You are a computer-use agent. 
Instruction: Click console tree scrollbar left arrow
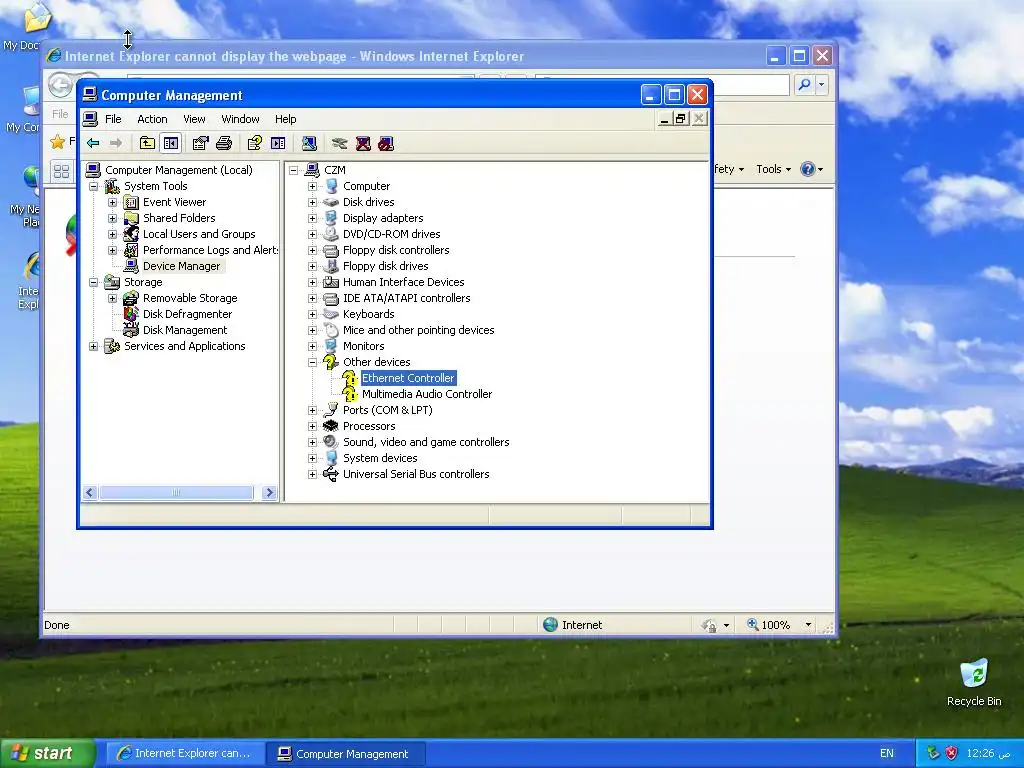(x=90, y=492)
